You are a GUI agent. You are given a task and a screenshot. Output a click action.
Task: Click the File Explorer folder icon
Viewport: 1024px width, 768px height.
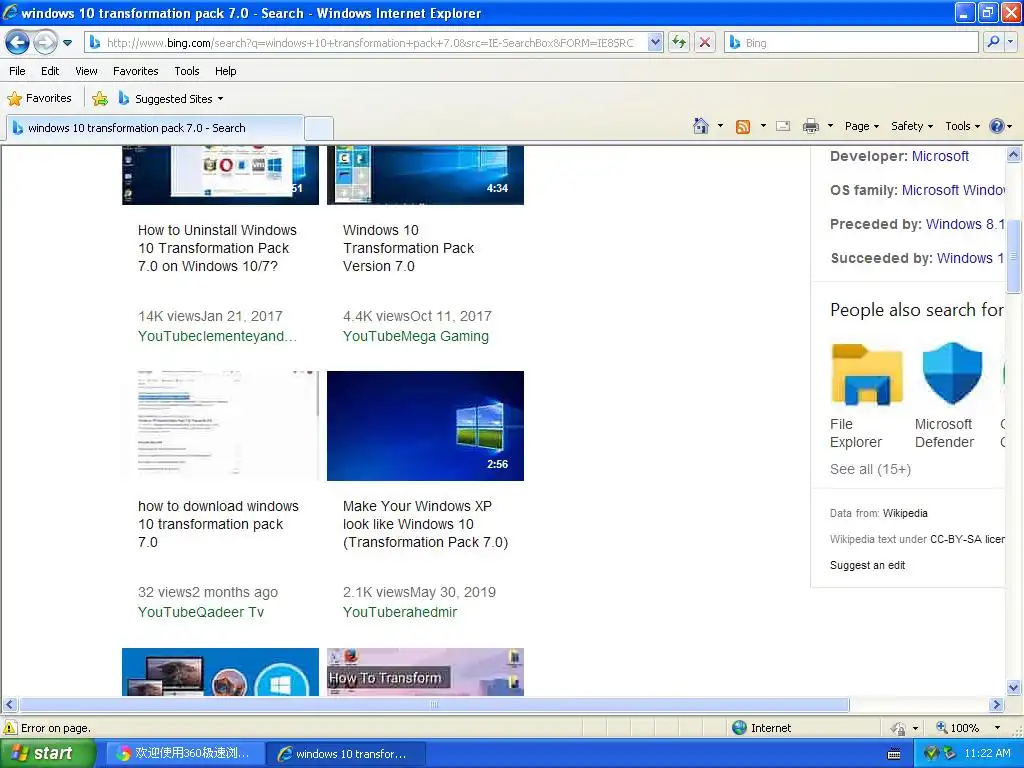pos(867,374)
